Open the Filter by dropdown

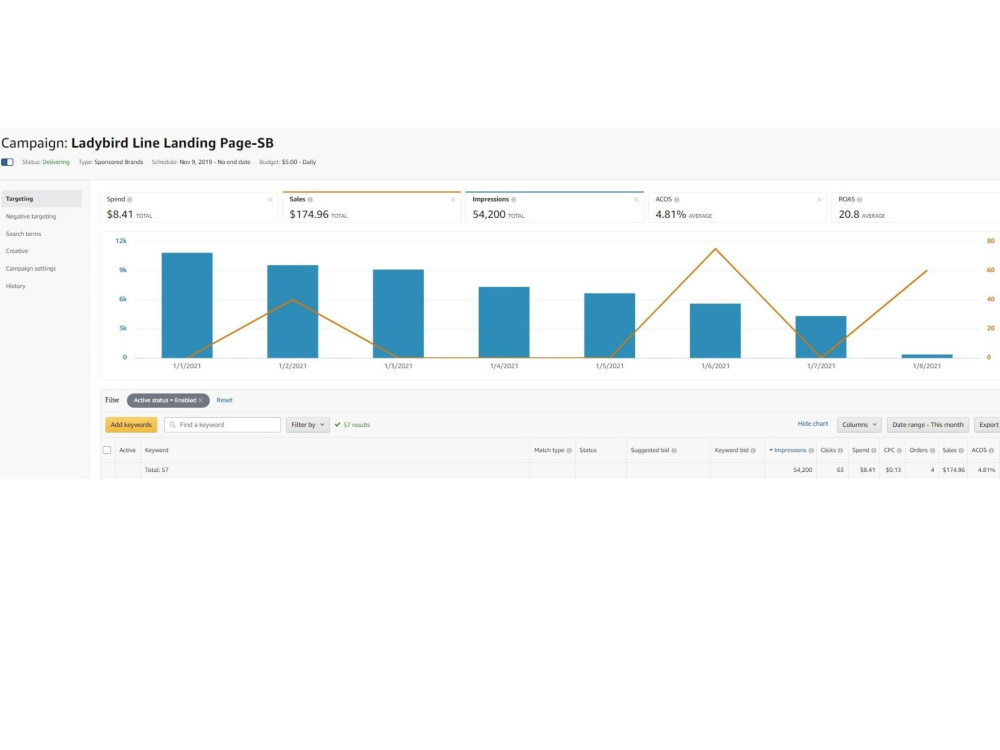click(308, 425)
